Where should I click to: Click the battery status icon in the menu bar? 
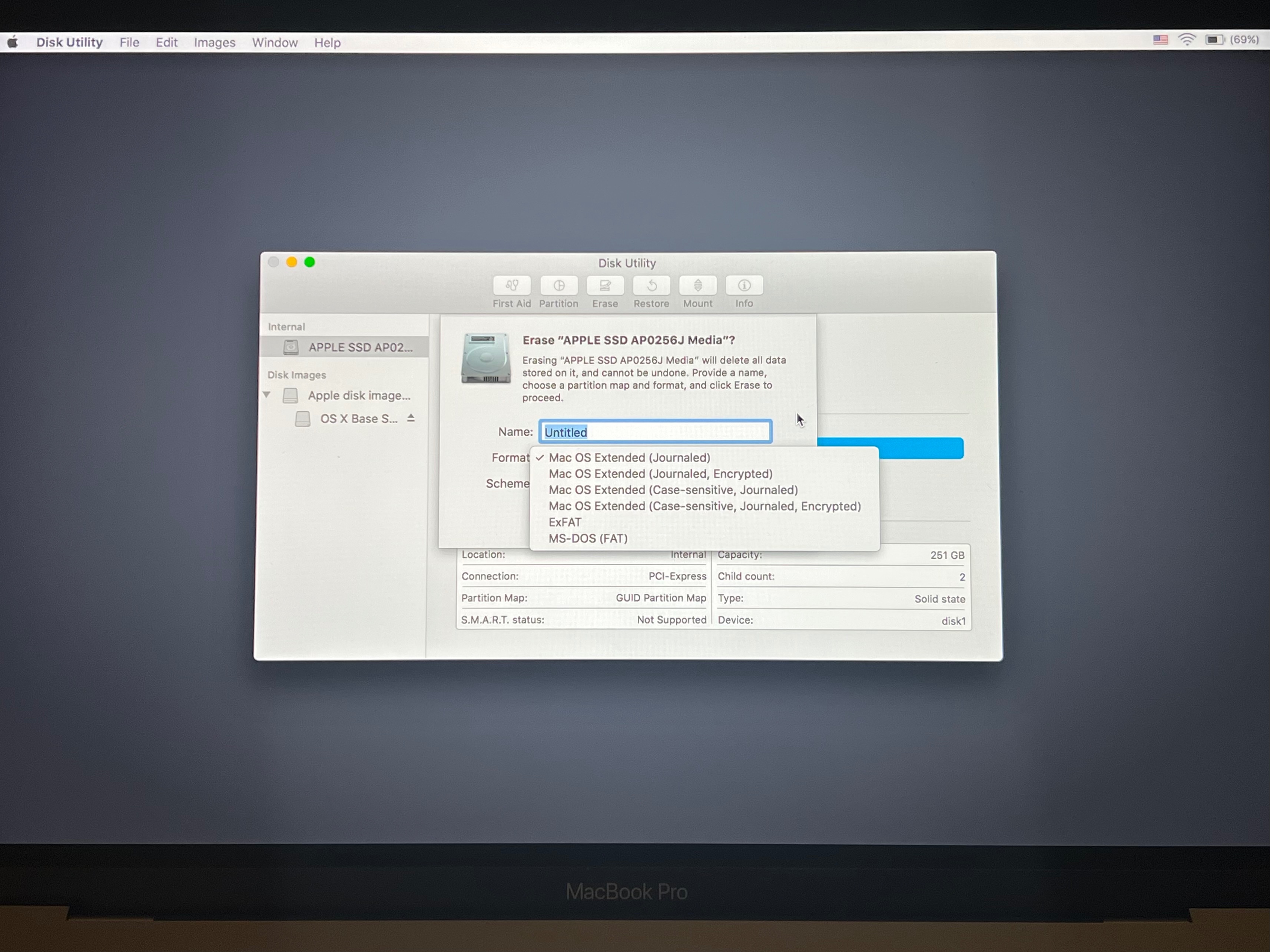1214,40
